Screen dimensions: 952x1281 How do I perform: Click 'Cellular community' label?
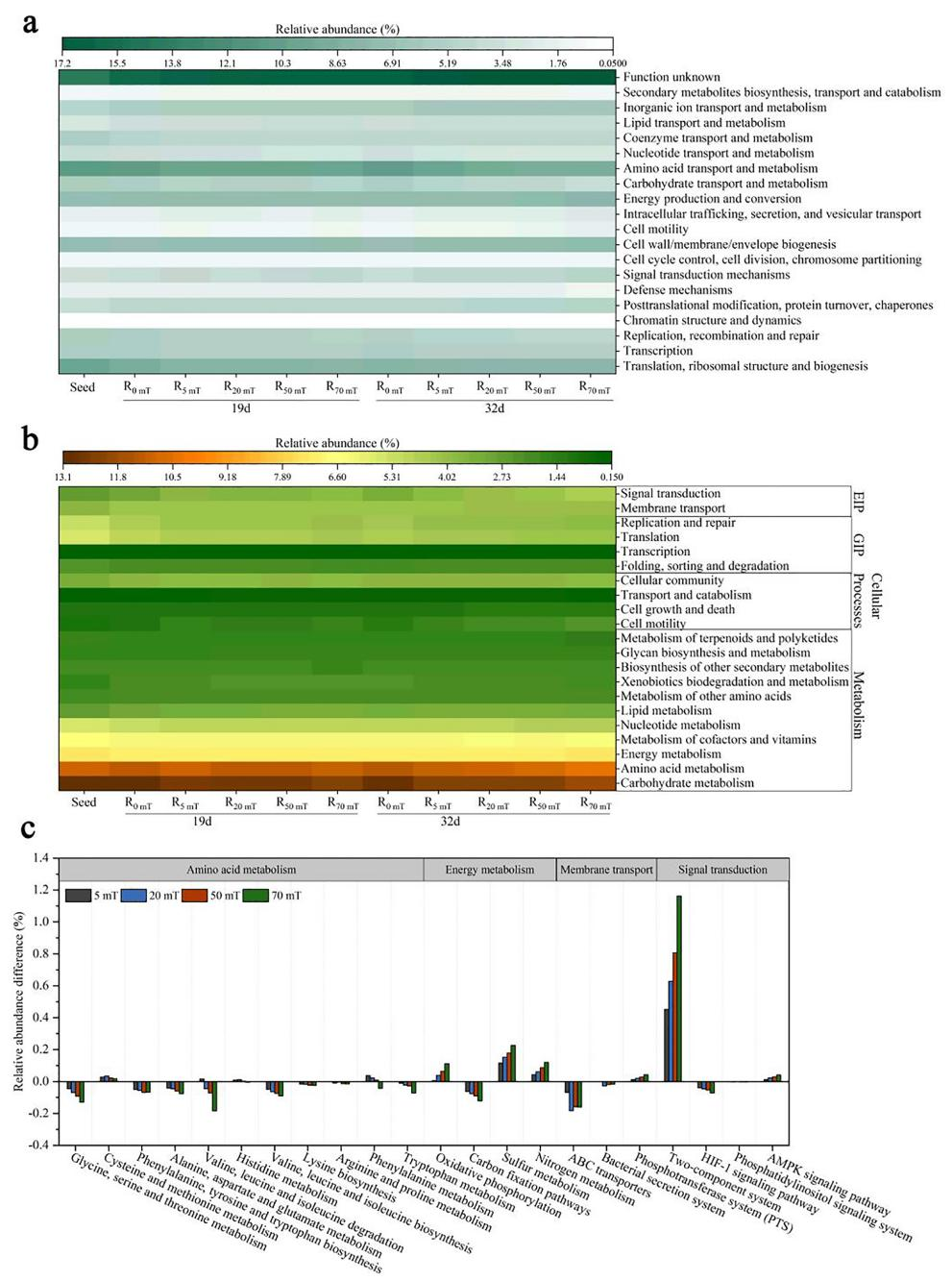click(671, 580)
